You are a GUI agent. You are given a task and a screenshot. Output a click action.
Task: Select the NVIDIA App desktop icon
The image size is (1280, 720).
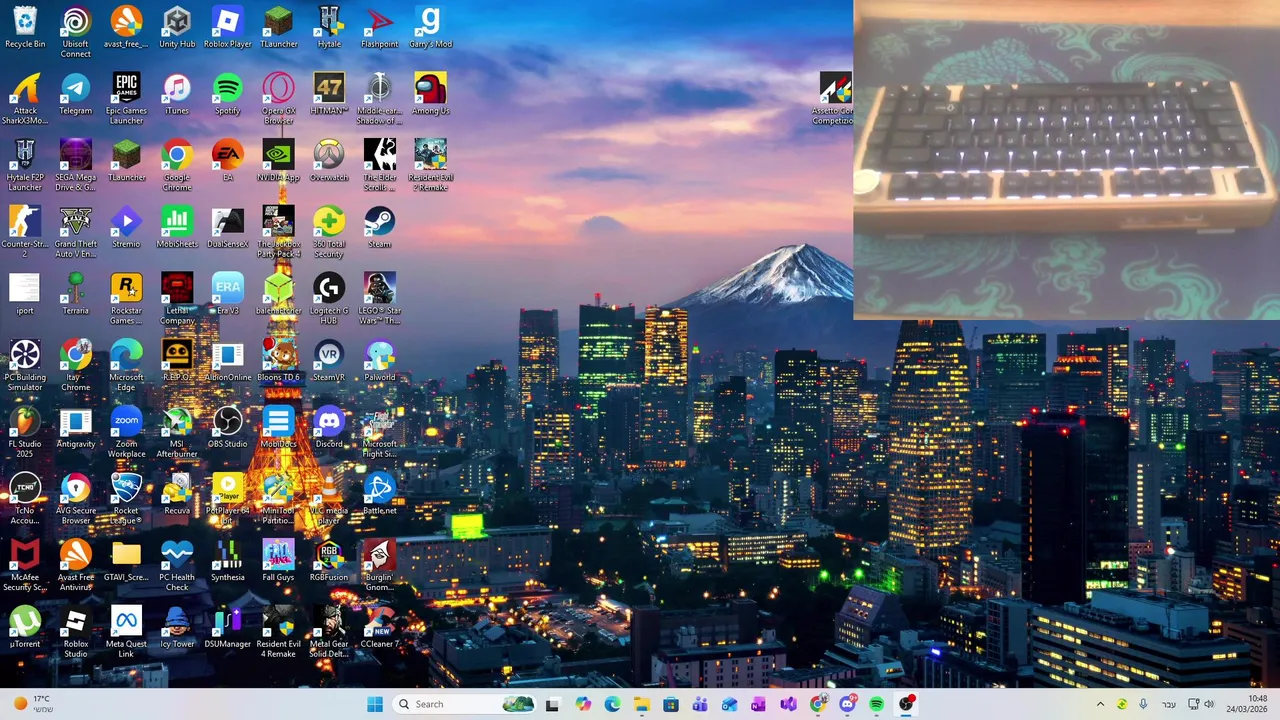pos(278,161)
